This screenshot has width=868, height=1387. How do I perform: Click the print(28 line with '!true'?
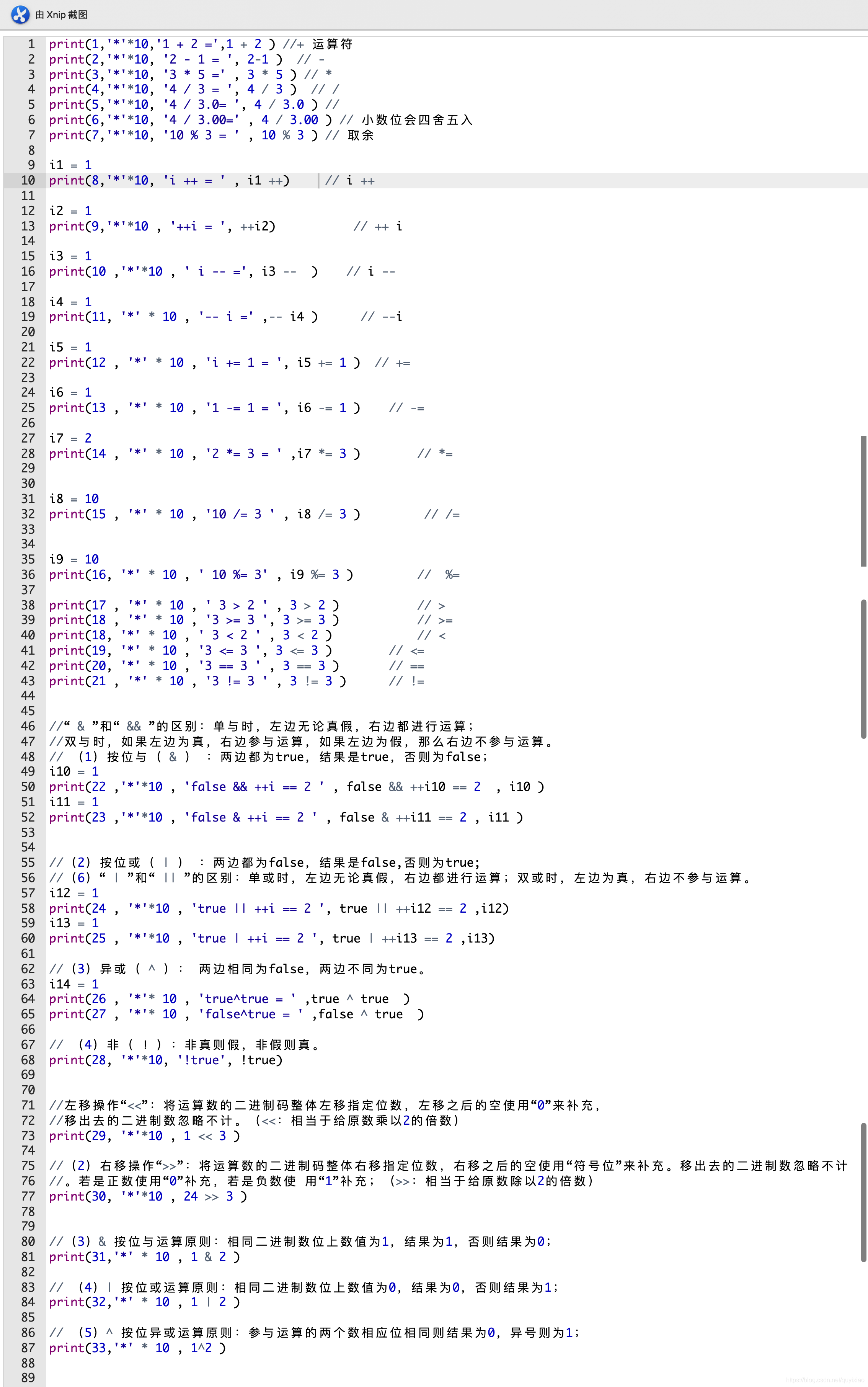[166, 1060]
